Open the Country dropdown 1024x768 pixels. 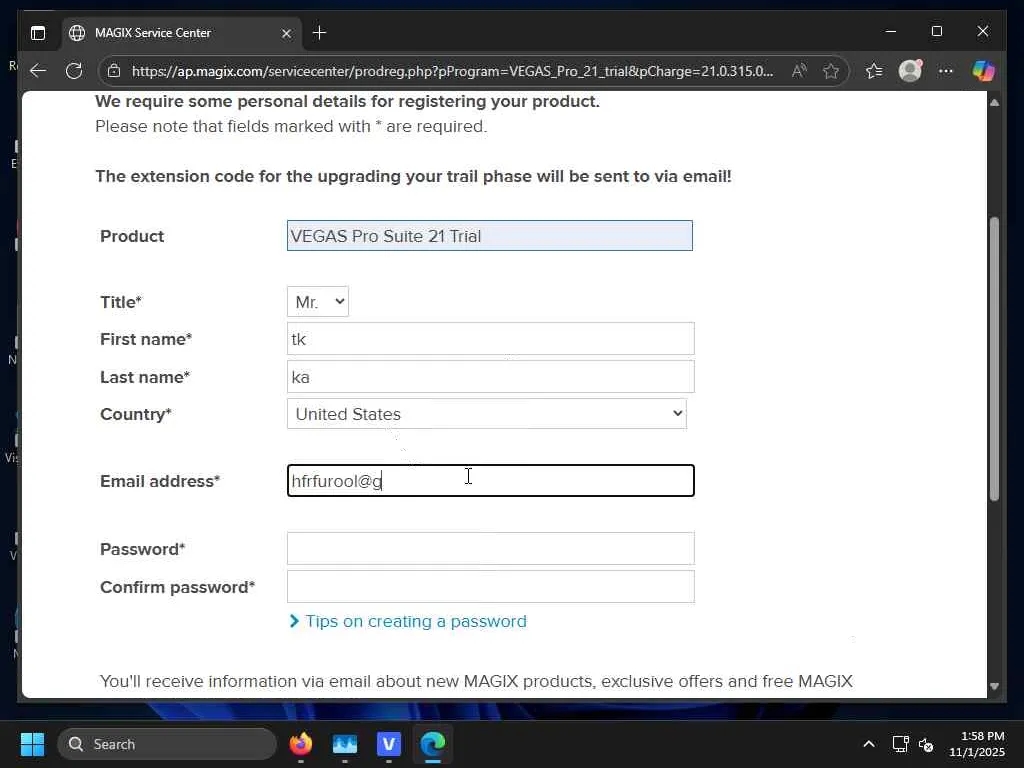tap(487, 414)
